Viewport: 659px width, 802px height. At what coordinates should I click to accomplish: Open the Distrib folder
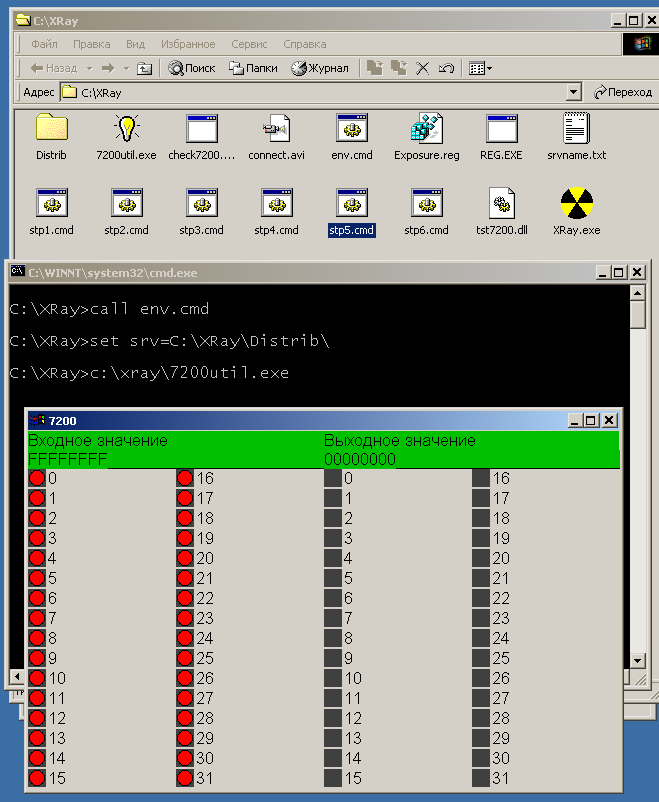(x=51, y=129)
